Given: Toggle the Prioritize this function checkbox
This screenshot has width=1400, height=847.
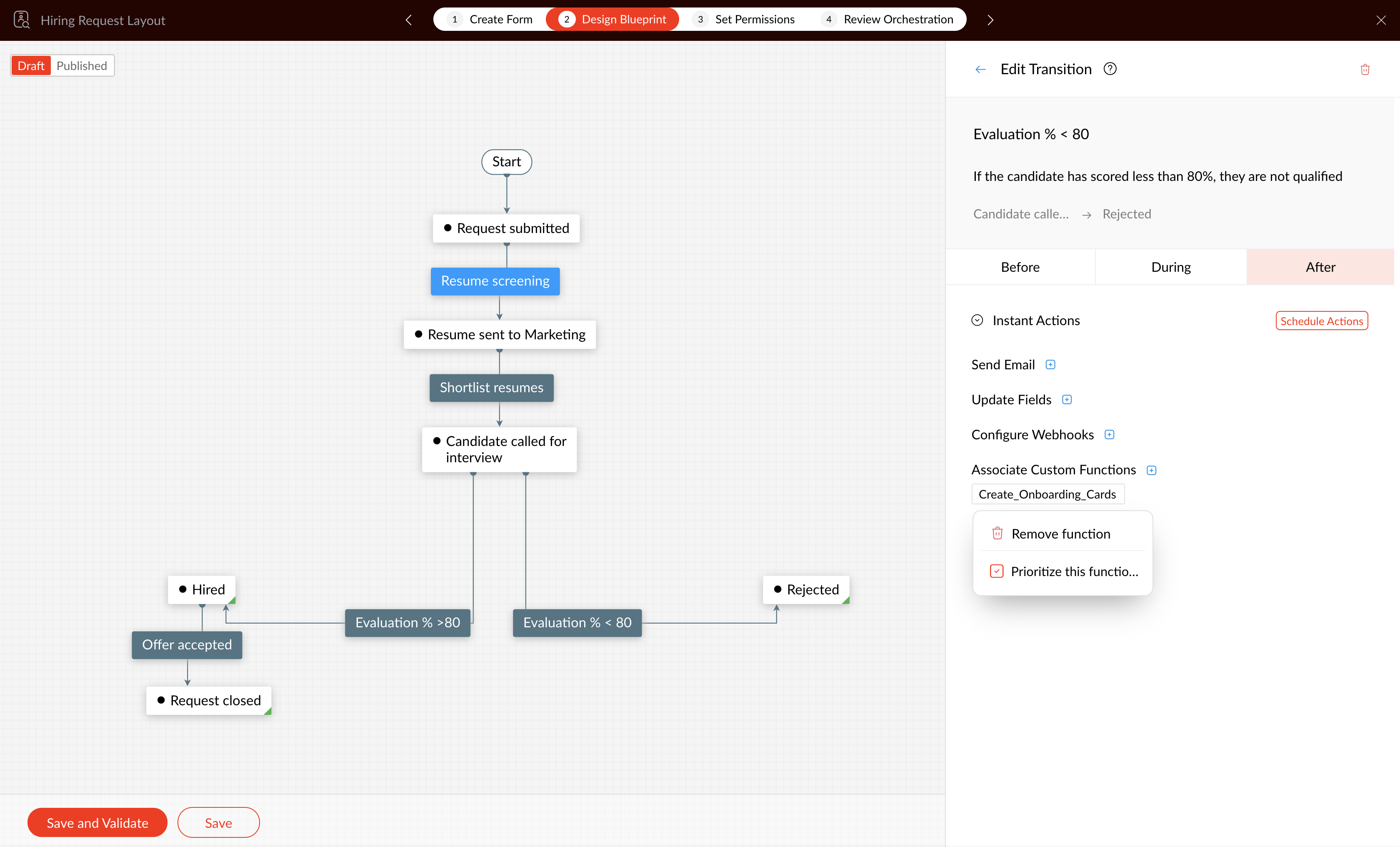Looking at the screenshot, I should pos(997,571).
